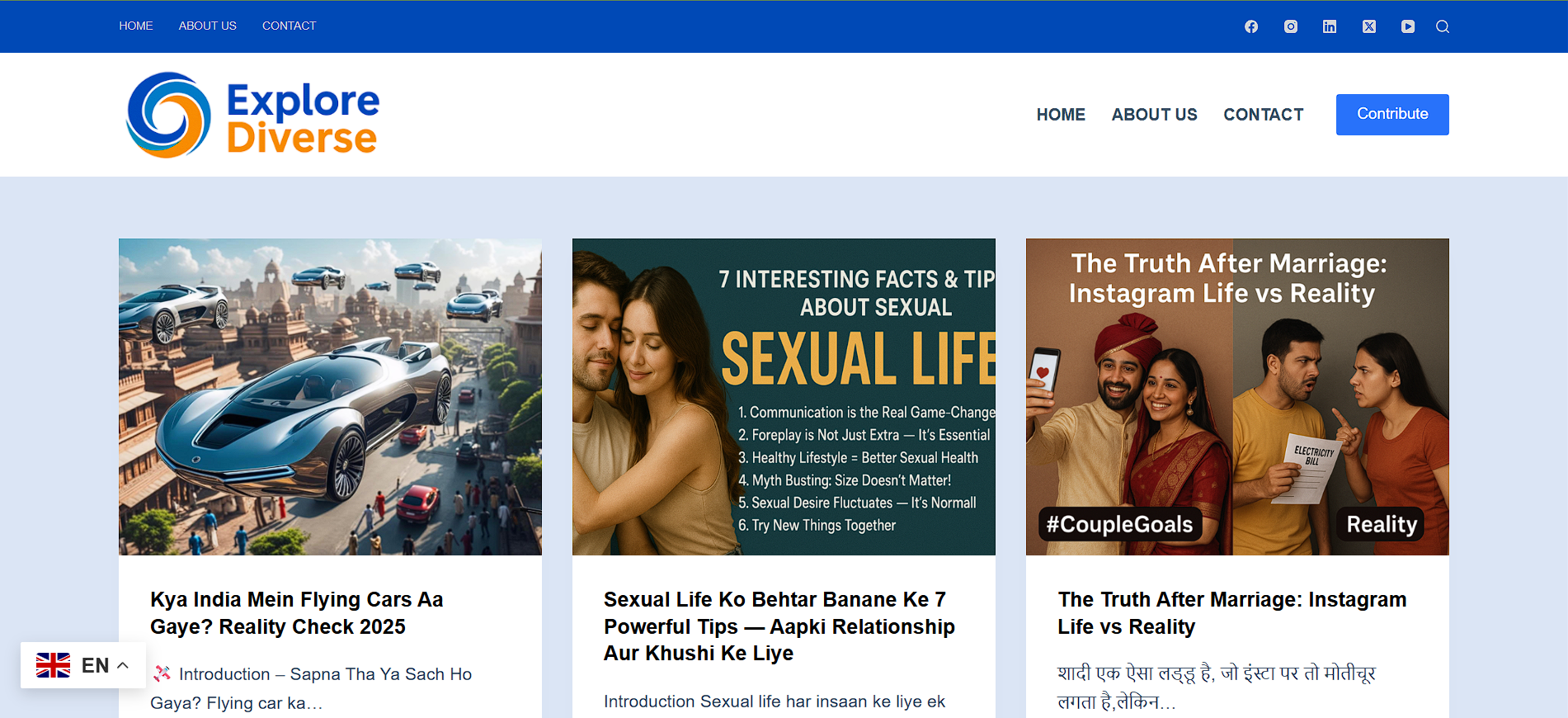The width and height of the screenshot is (1568, 718).
Task: Go to CONTACT in main navigation
Action: point(1263,115)
